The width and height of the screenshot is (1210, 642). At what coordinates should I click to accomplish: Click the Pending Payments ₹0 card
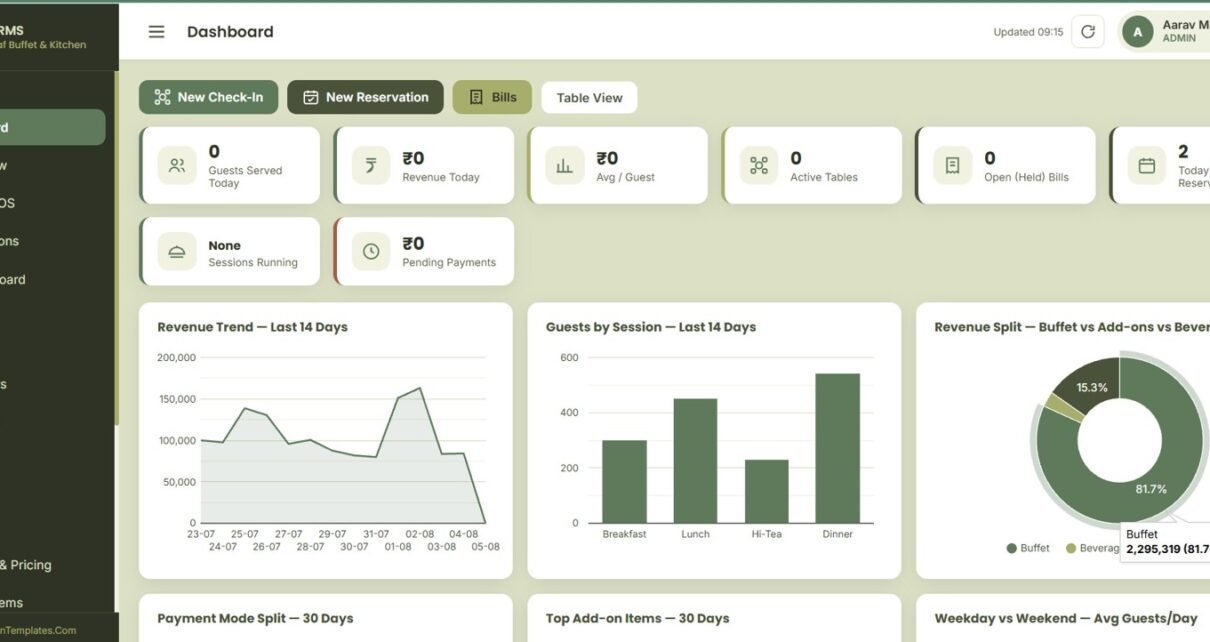[424, 251]
